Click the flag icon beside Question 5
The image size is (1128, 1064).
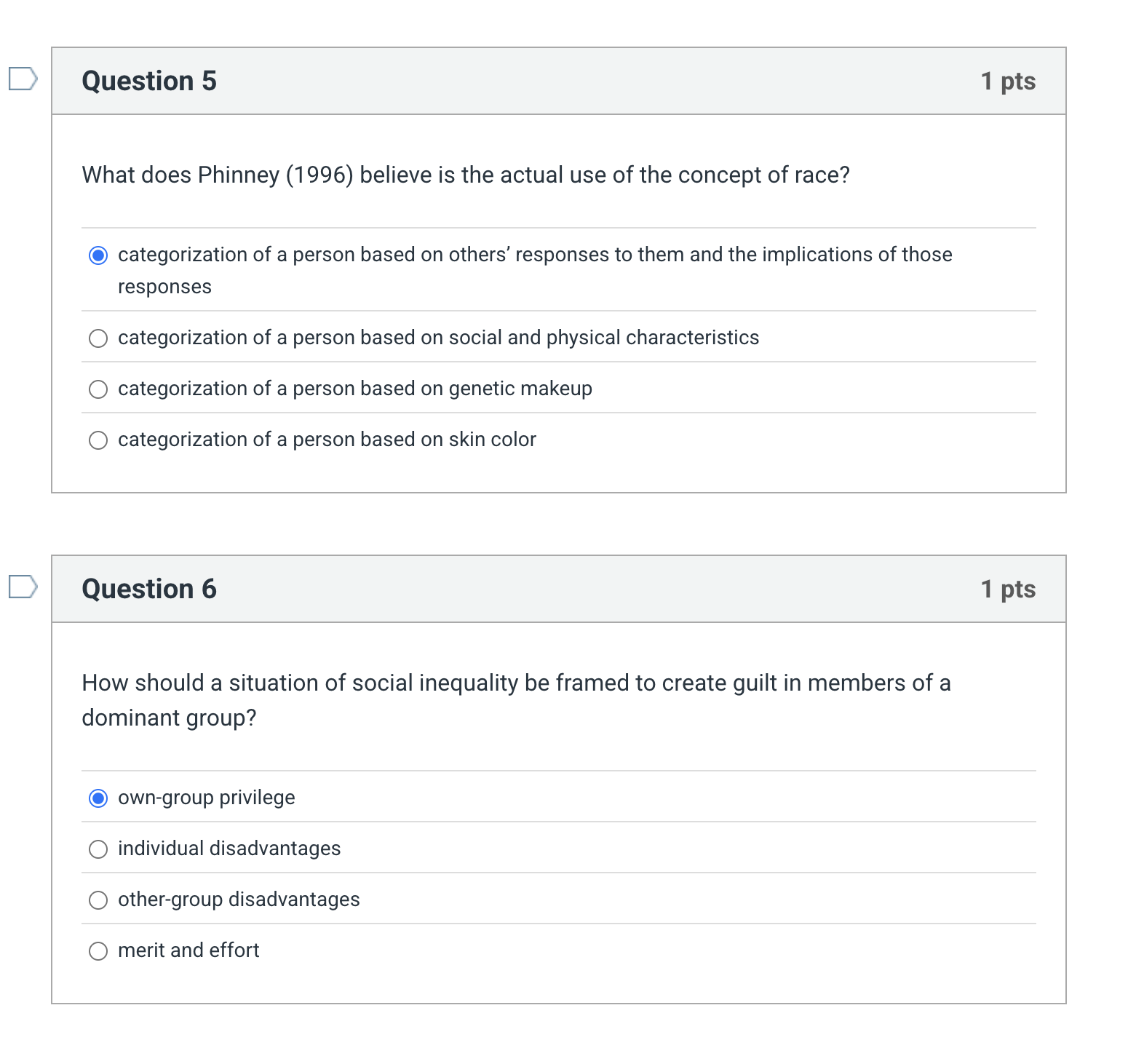[x=22, y=80]
